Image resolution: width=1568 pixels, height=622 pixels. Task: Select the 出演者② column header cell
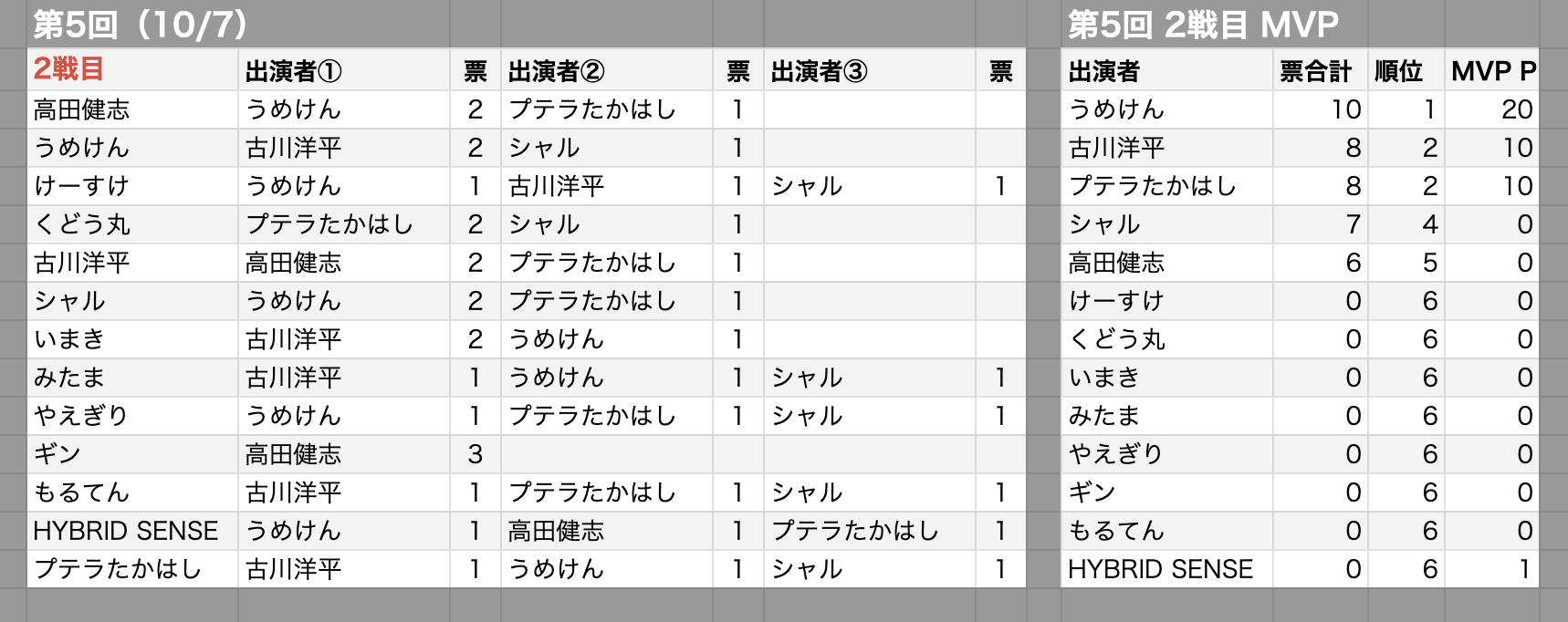(557, 71)
